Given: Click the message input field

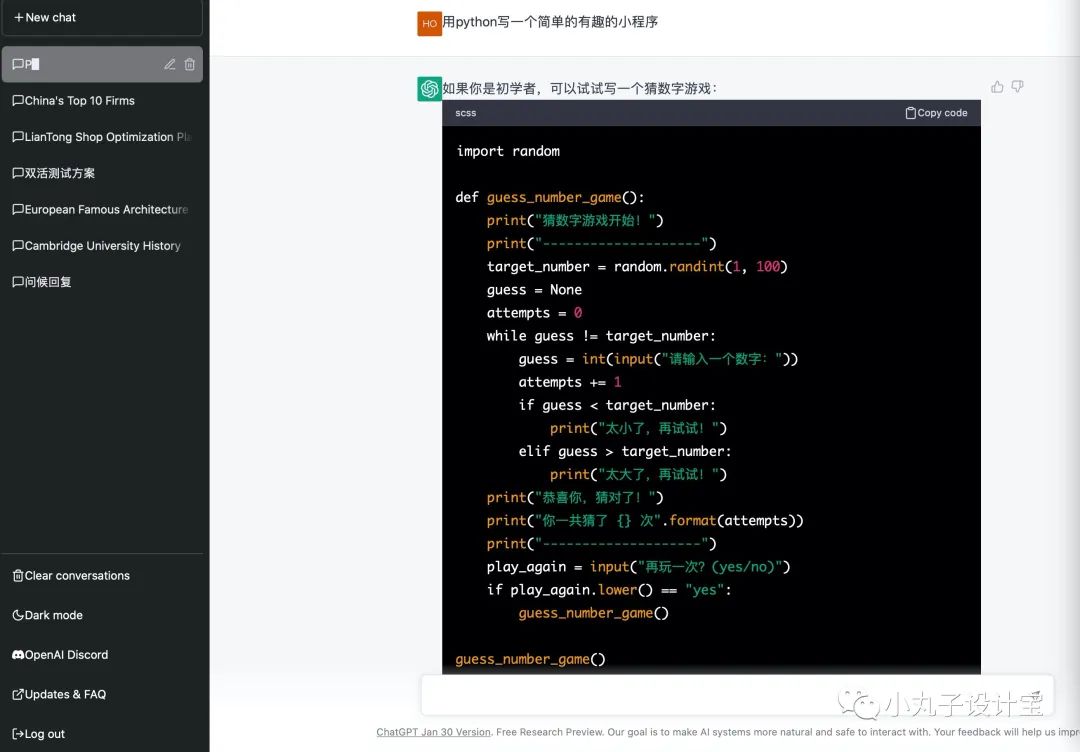Looking at the screenshot, I should [737, 695].
